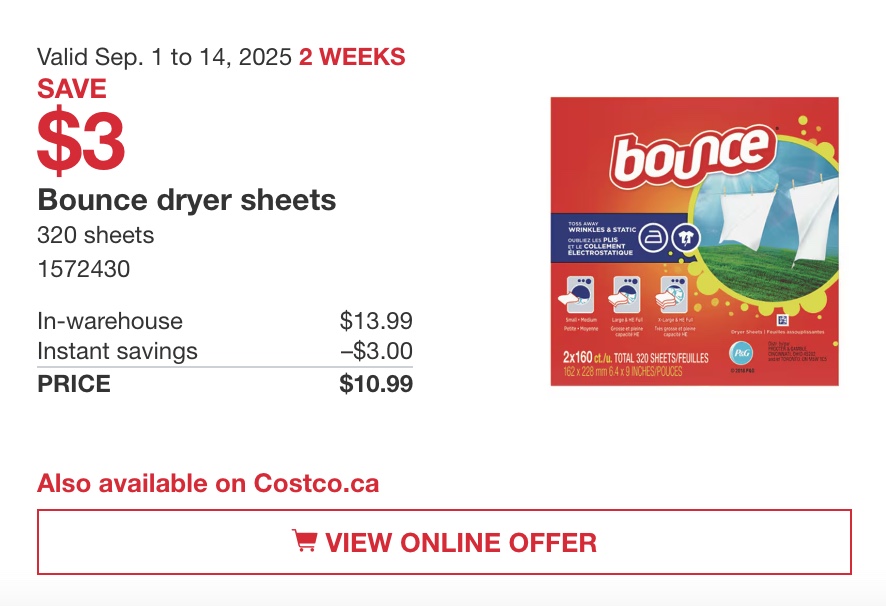Image resolution: width=886 pixels, height=606 pixels.
Task: Click the Large & HE Full washer icon
Action: pyautogui.click(x=625, y=295)
